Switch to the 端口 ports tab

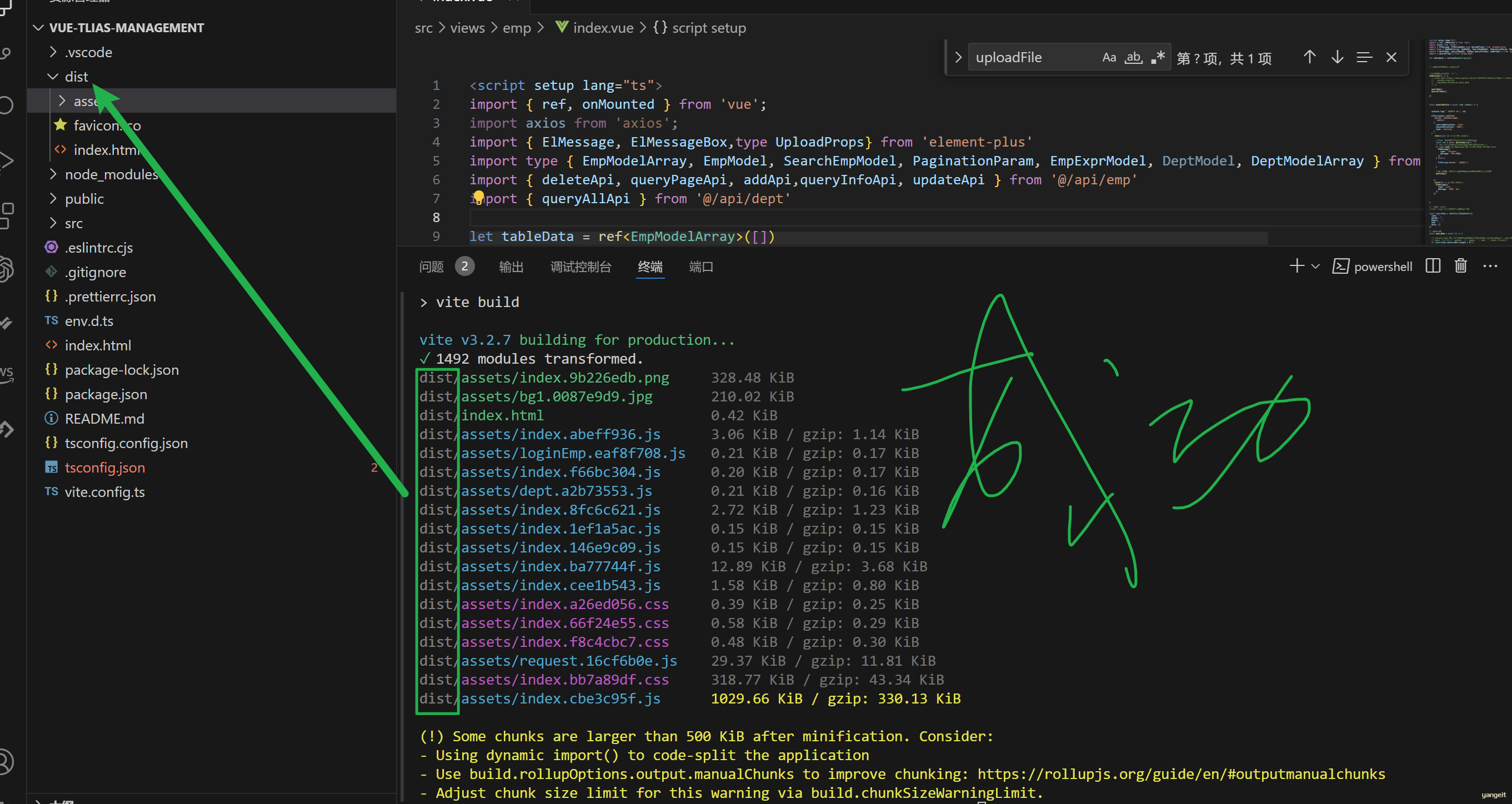(x=701, y=267)
